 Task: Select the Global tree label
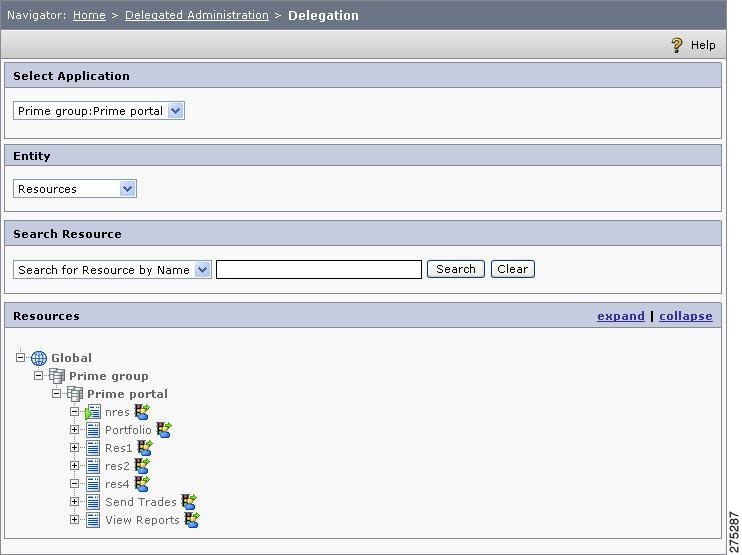[x=71, y=358]
